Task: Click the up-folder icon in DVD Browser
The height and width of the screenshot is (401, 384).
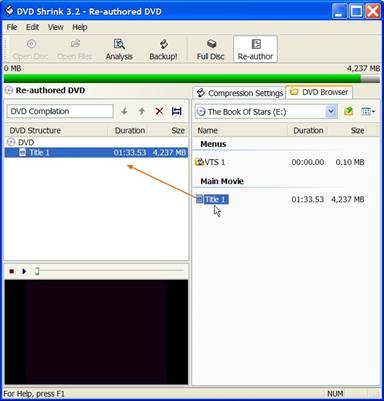Action: tap(348, 111)
